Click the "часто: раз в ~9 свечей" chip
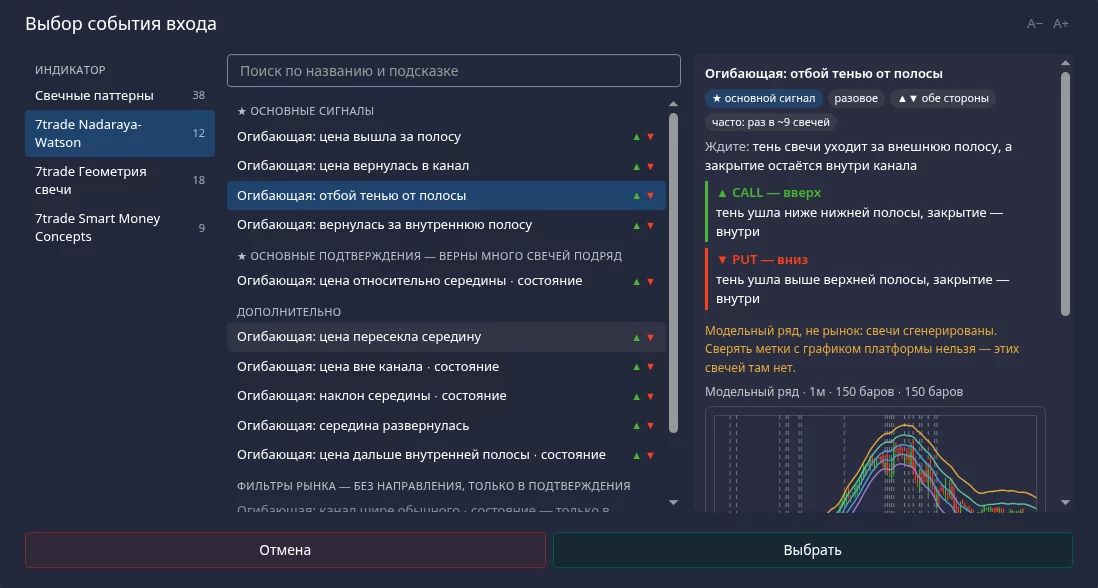Image resolution: width=1098 pixels, height=588 pixels. pyautogui.click(x=771, y=122)
